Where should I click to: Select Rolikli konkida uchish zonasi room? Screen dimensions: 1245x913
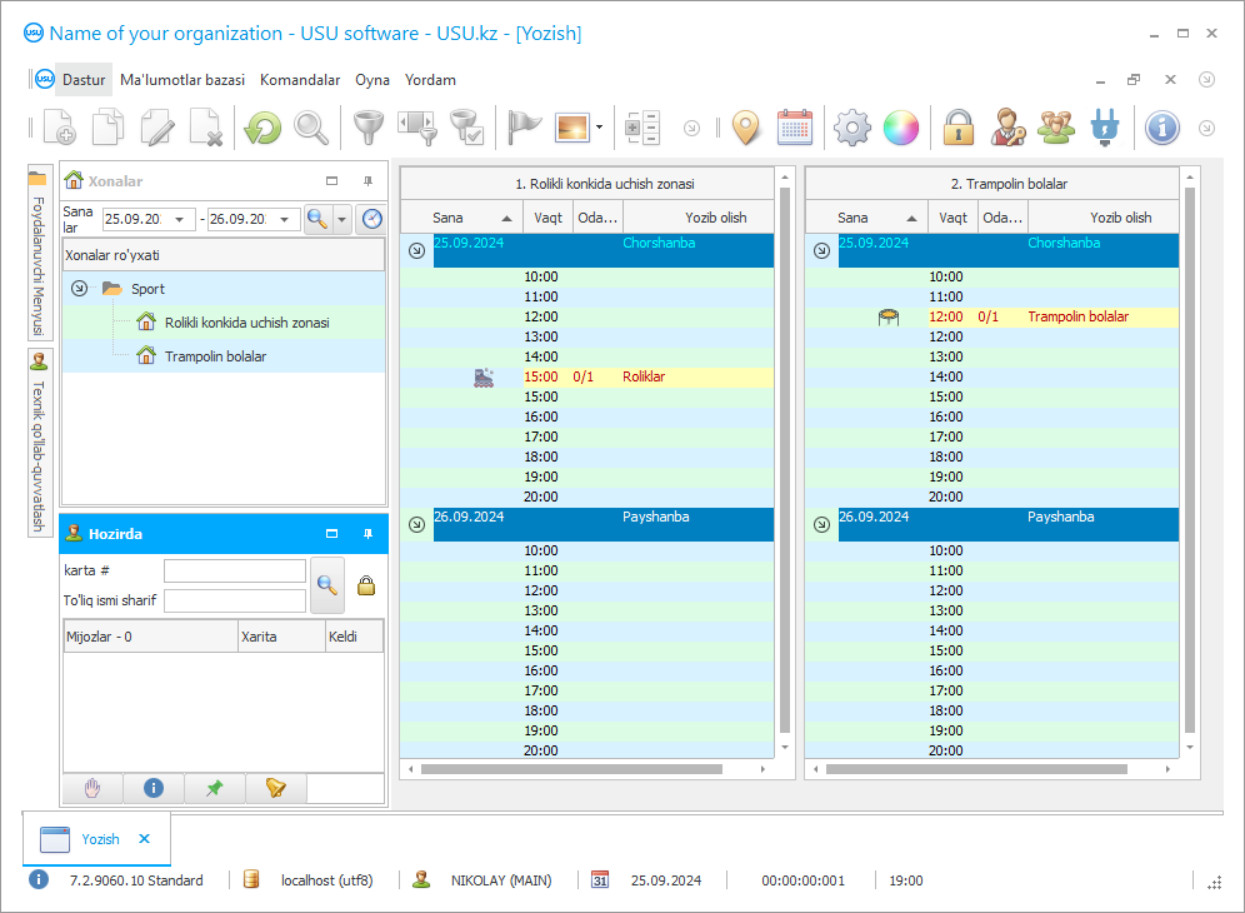(x=247, y=323)
